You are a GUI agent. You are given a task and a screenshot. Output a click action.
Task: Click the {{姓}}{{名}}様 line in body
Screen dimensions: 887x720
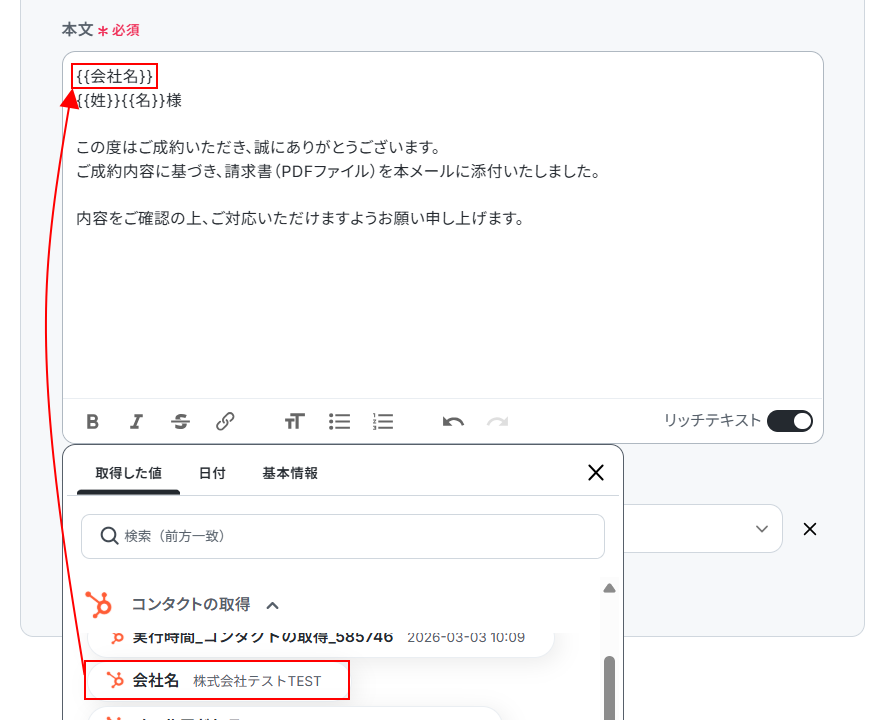pos(129,101)
